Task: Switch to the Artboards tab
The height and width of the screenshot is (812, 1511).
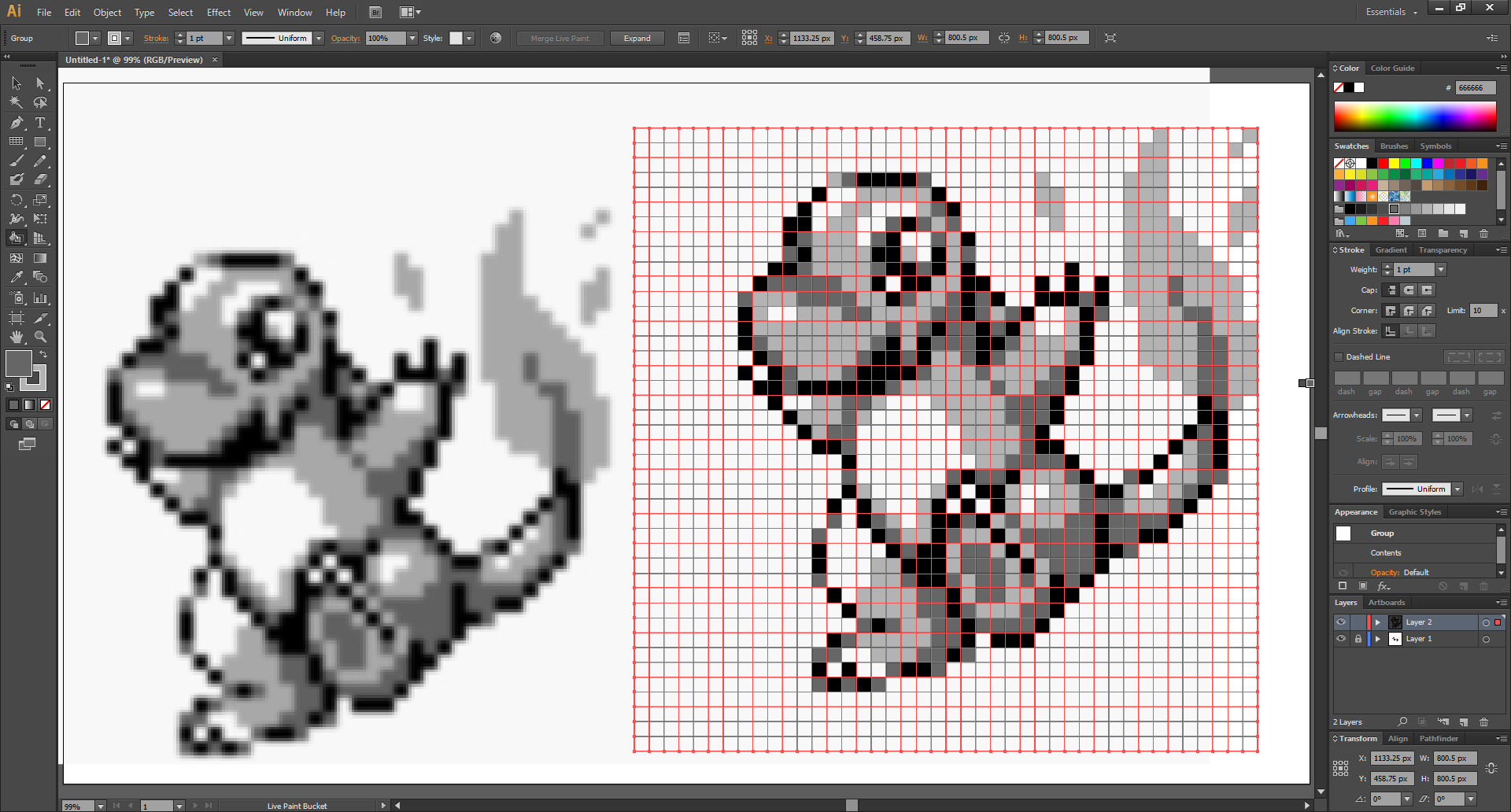Action: [1387, 603]
